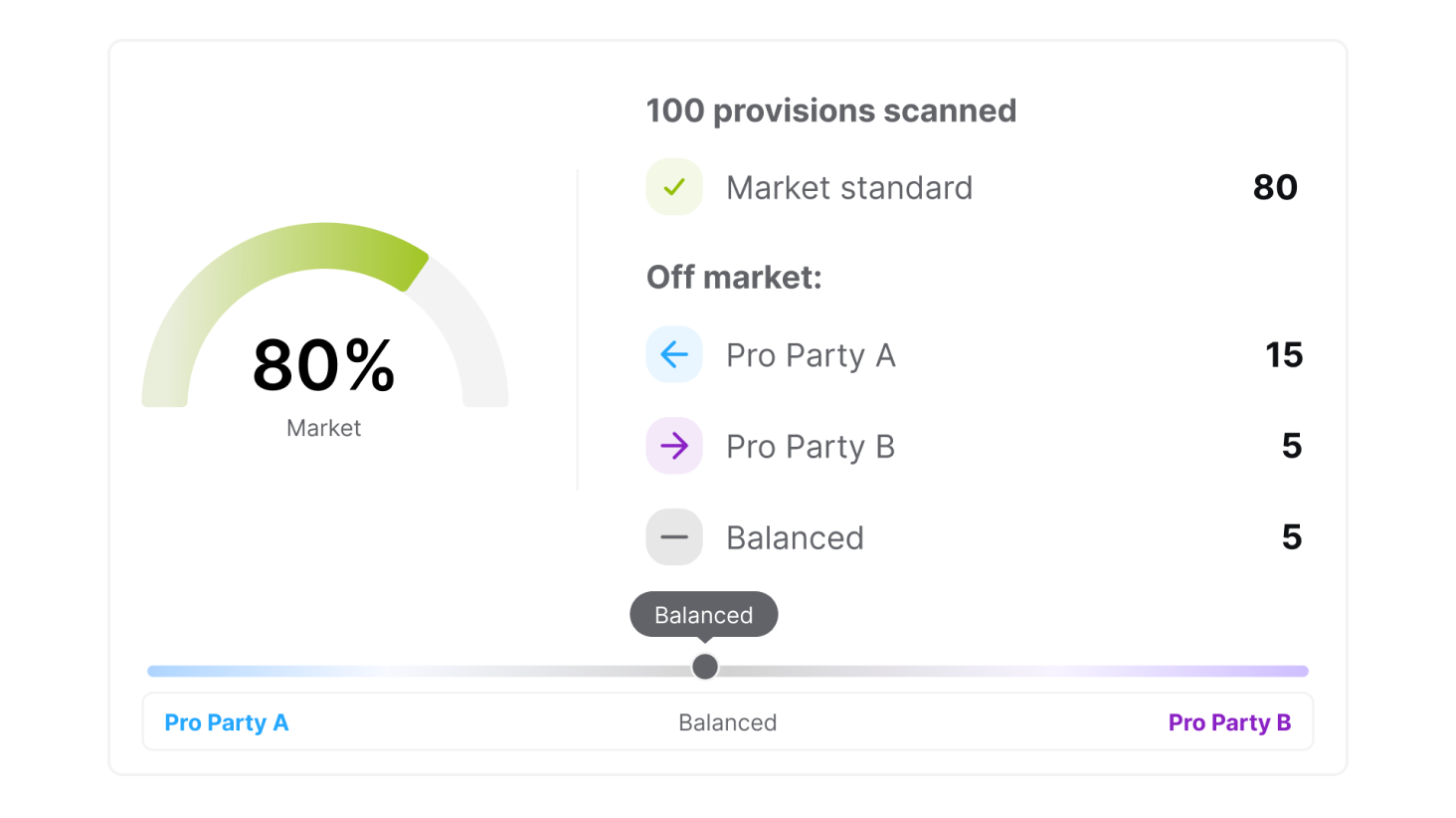
Task: Click the Market standard count 80
Action: point(1275,187)
